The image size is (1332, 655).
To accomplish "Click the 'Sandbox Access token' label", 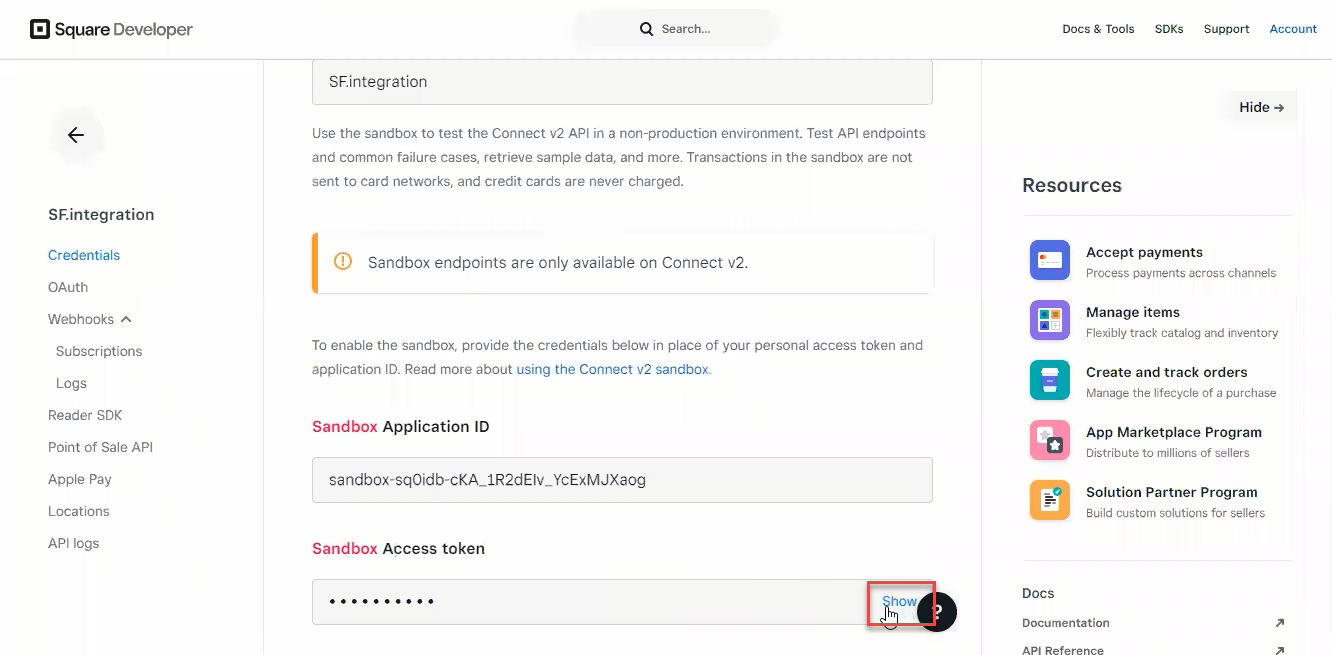I will (398, 548).
